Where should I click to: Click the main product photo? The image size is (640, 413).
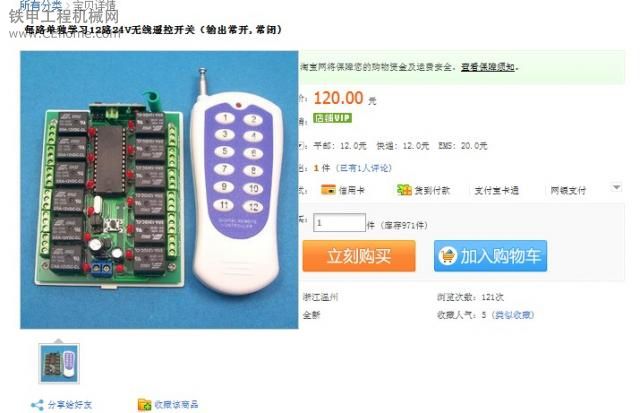(159, 190)
